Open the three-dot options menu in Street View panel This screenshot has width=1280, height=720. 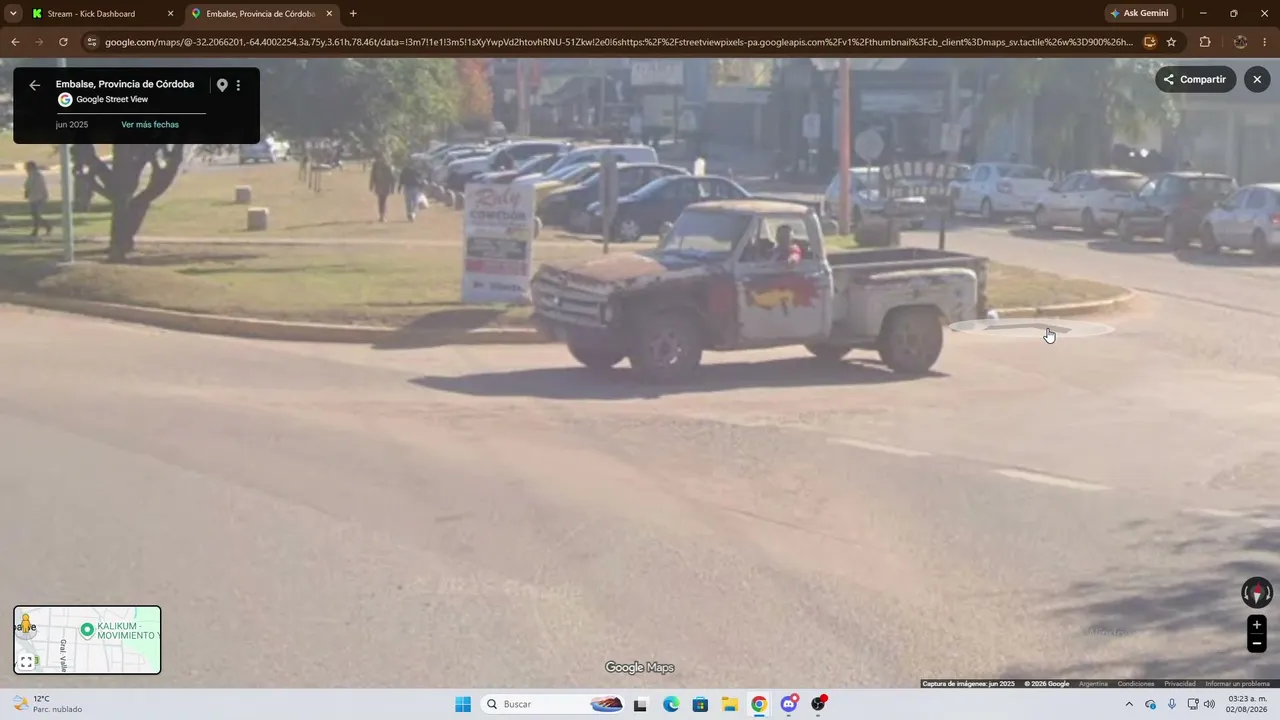[x=238, y=85]
